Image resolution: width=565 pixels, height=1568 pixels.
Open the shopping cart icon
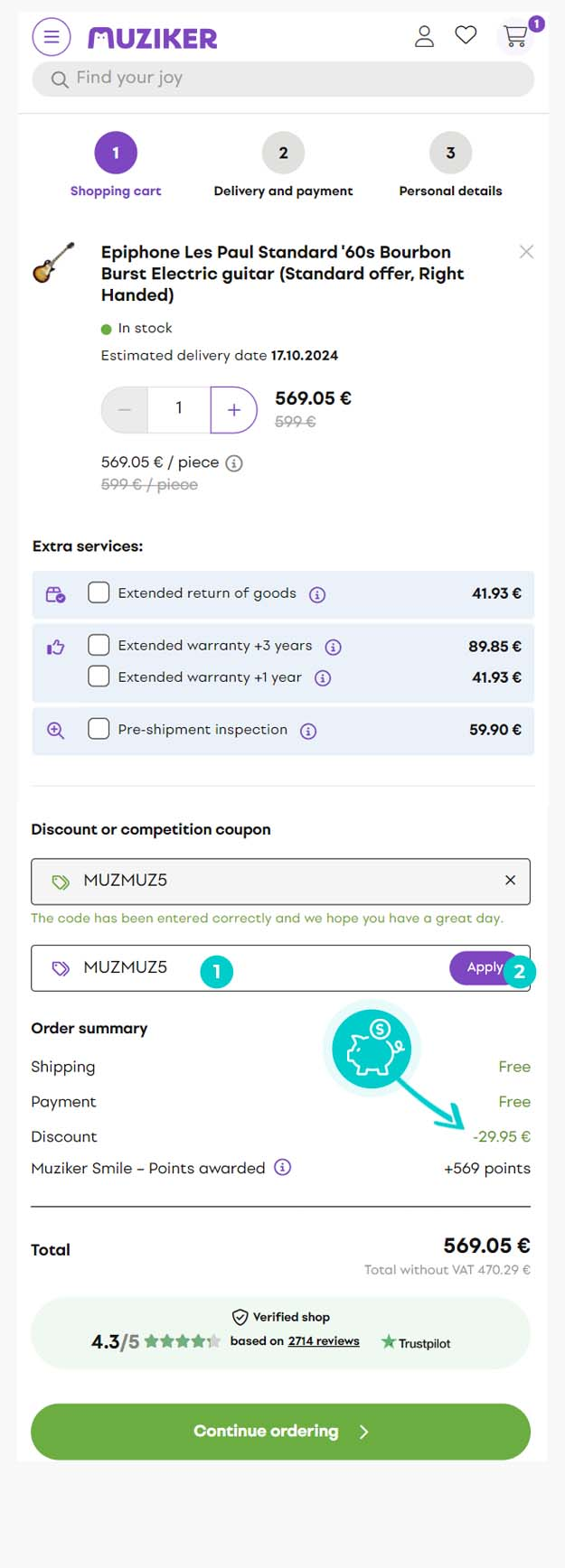click(x=515, y=37)
